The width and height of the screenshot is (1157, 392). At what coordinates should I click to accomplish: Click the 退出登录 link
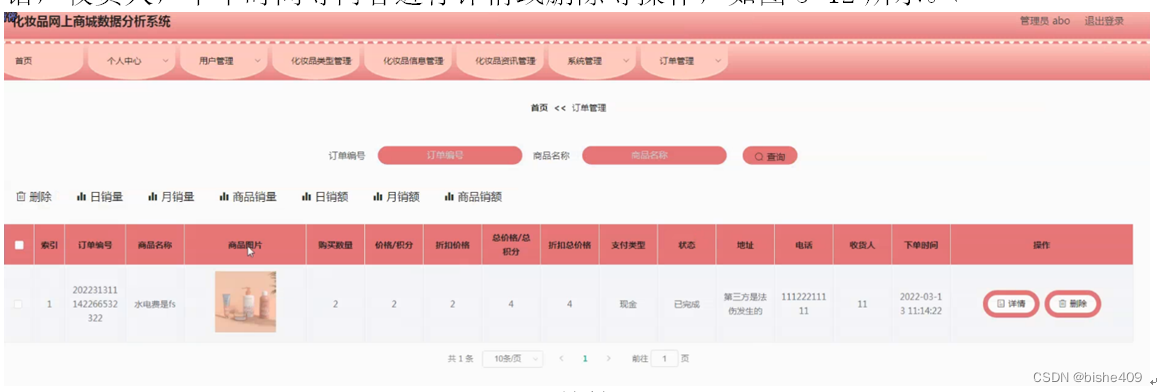(x=1104, y=21)
